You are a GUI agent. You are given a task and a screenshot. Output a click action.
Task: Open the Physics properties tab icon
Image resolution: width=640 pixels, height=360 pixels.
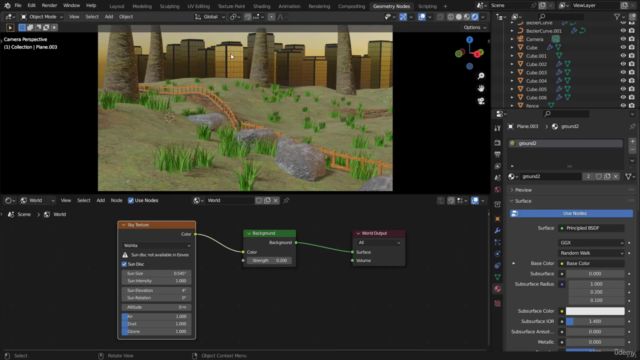497,254
